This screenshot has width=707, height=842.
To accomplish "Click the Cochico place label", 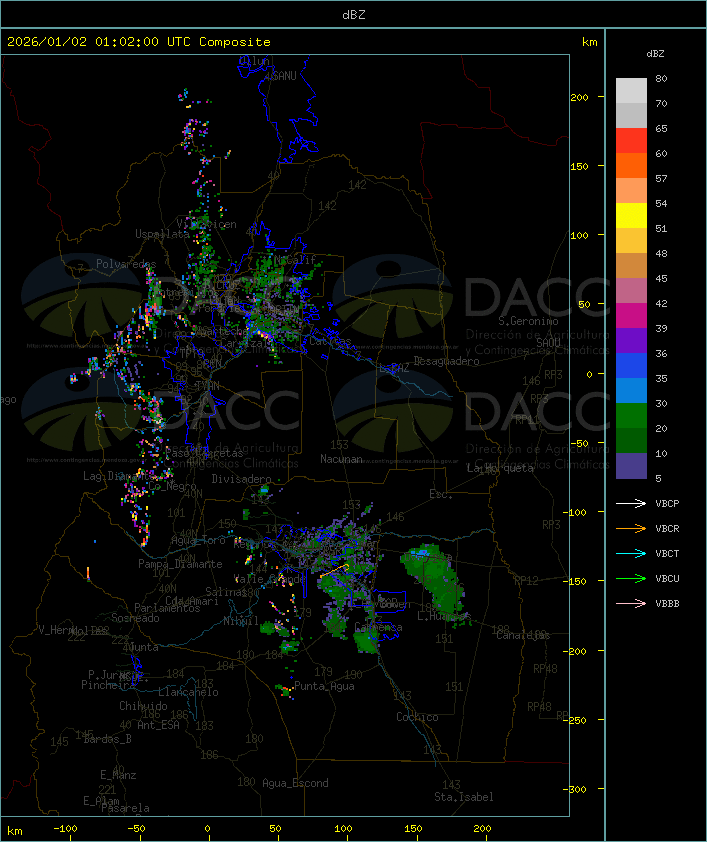I will pos(417,717).
